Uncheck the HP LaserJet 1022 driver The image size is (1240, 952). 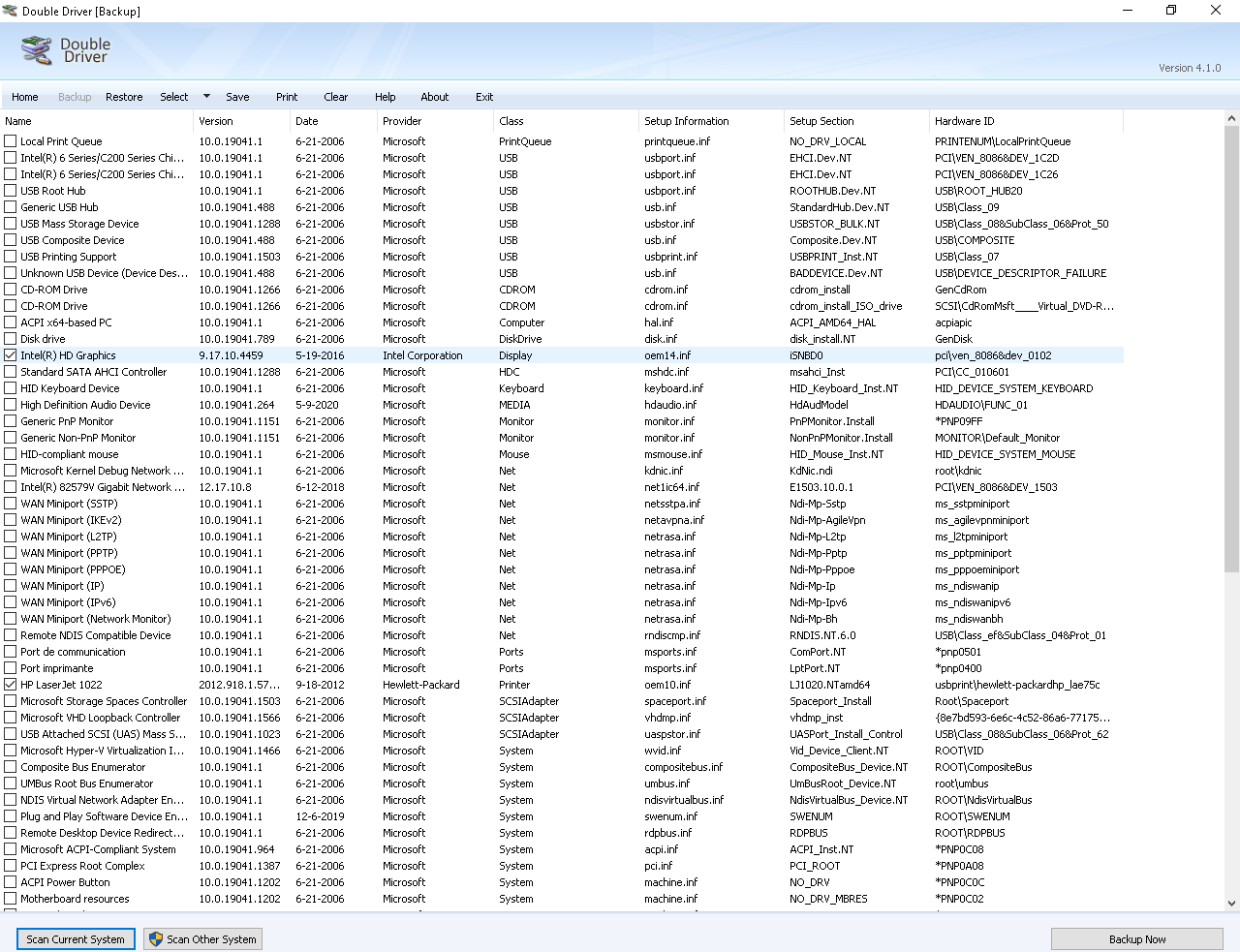coord(11,685)
